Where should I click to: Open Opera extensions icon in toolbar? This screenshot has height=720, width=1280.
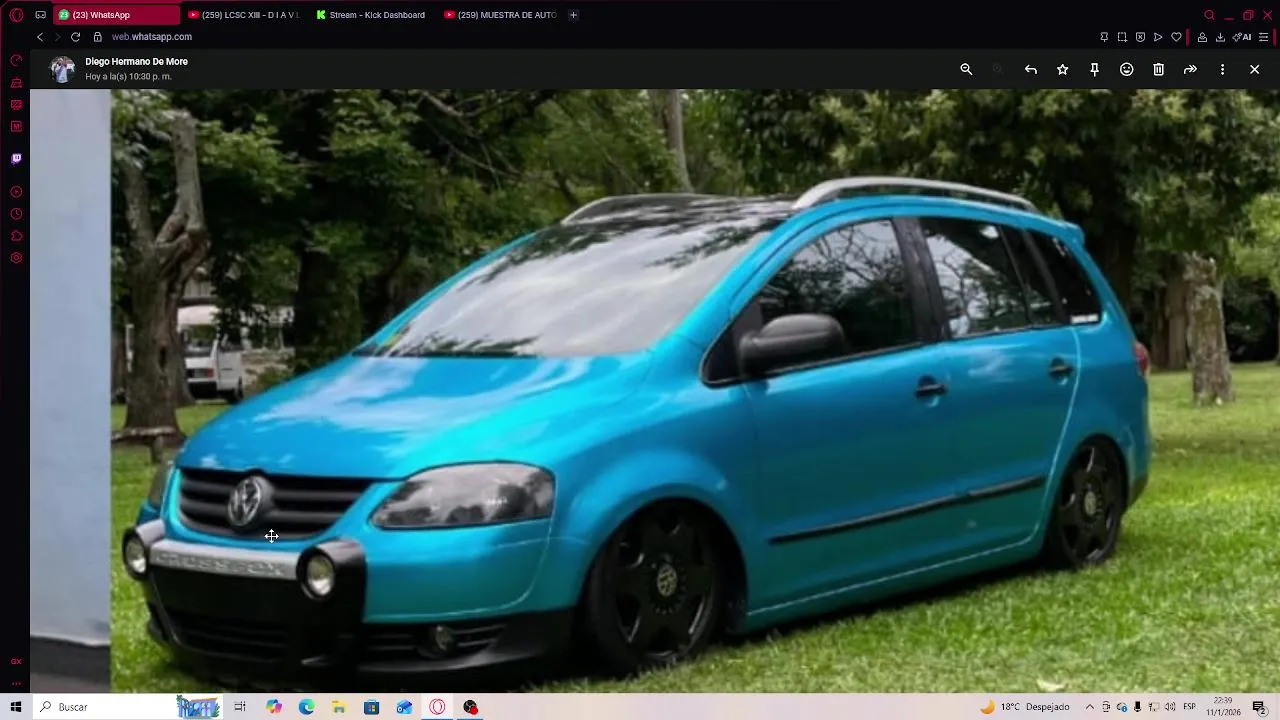tap(1202, 37)
